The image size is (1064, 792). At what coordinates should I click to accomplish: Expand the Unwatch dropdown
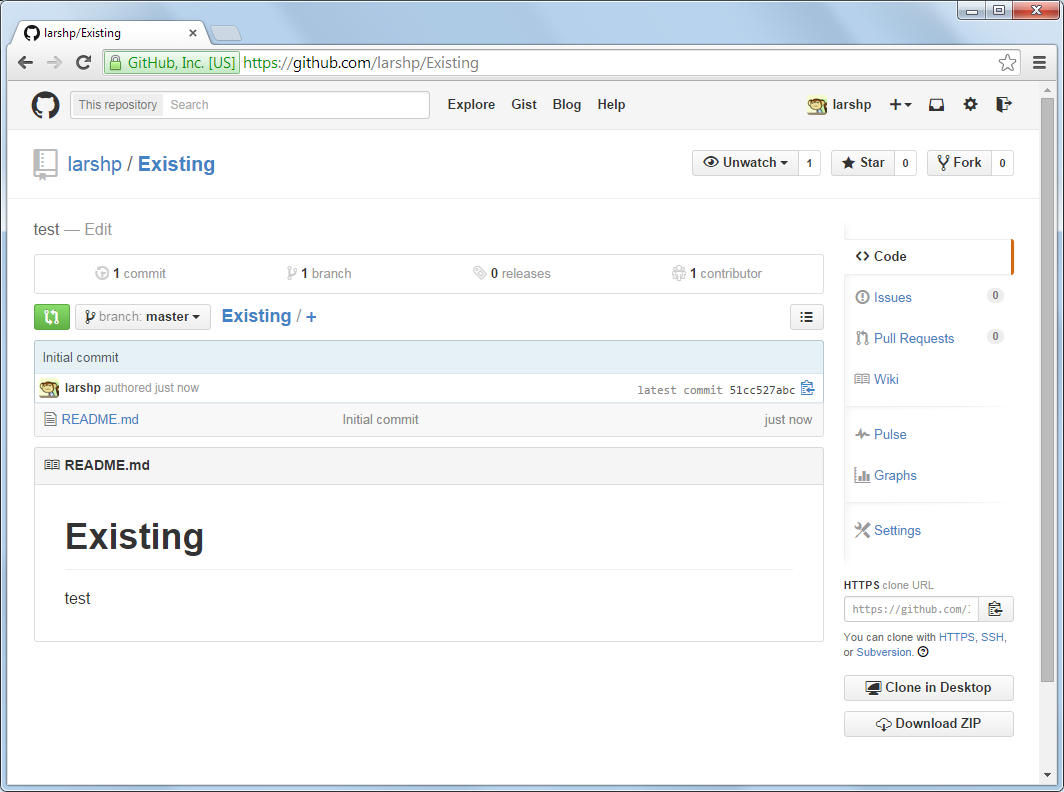pyautogui.click(x=745, y=163)
